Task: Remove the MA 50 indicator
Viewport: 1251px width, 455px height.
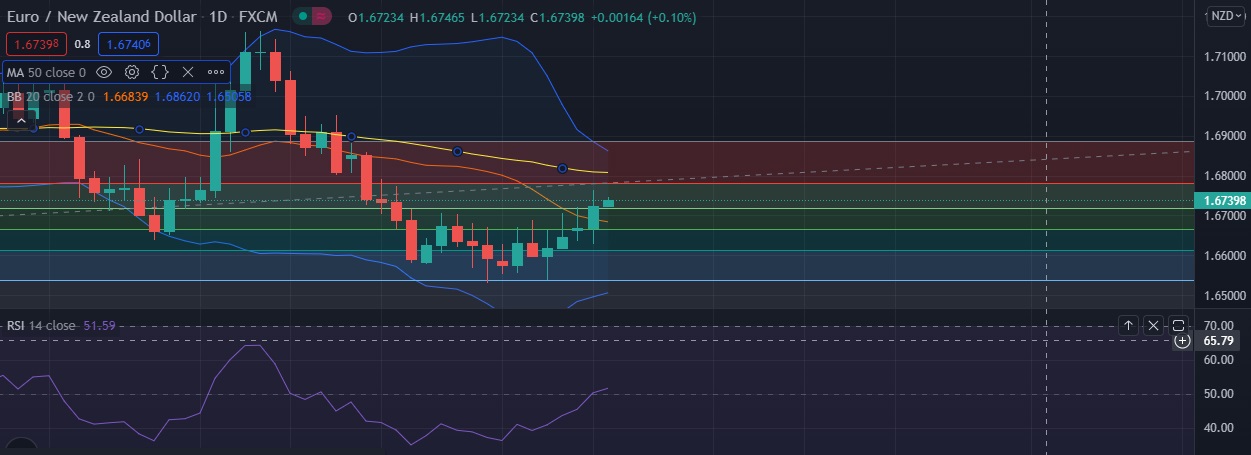Action: (x=188, y=72)
